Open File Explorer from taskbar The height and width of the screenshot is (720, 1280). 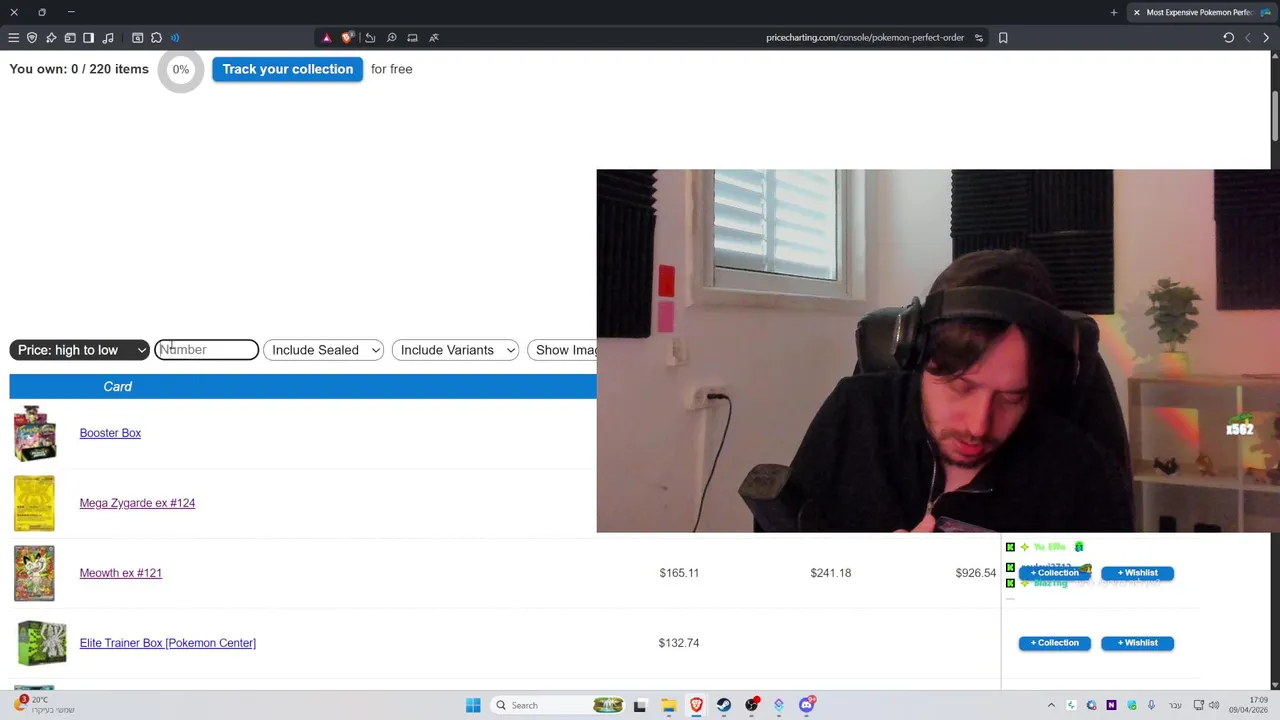click(668, 705)
